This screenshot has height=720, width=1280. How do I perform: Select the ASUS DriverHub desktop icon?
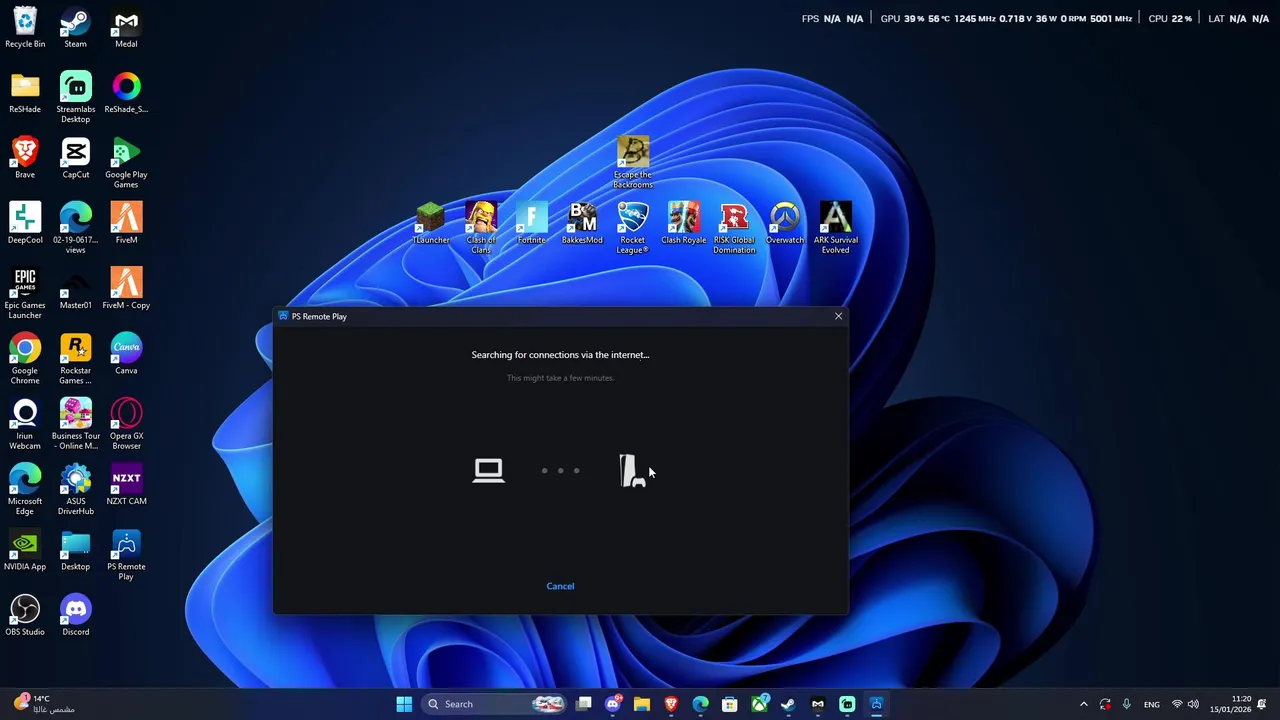click(75, 490)
